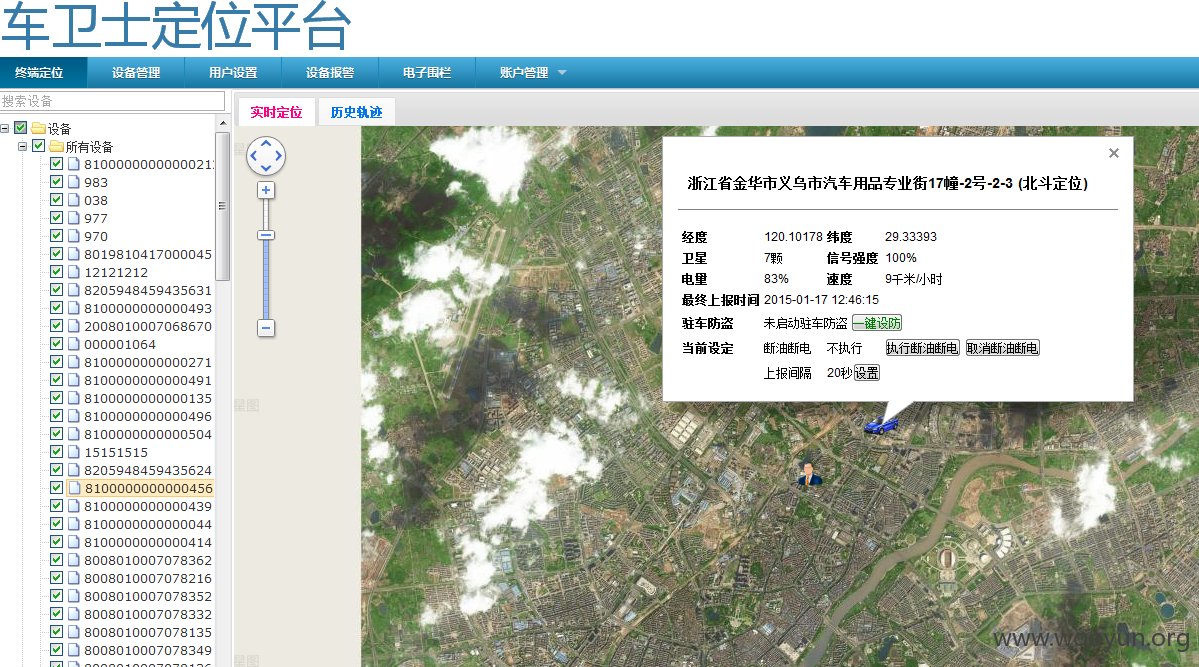Screen dimensions: 1199x667
Task: Click the person marker on the map
Action: click(809, 474)
